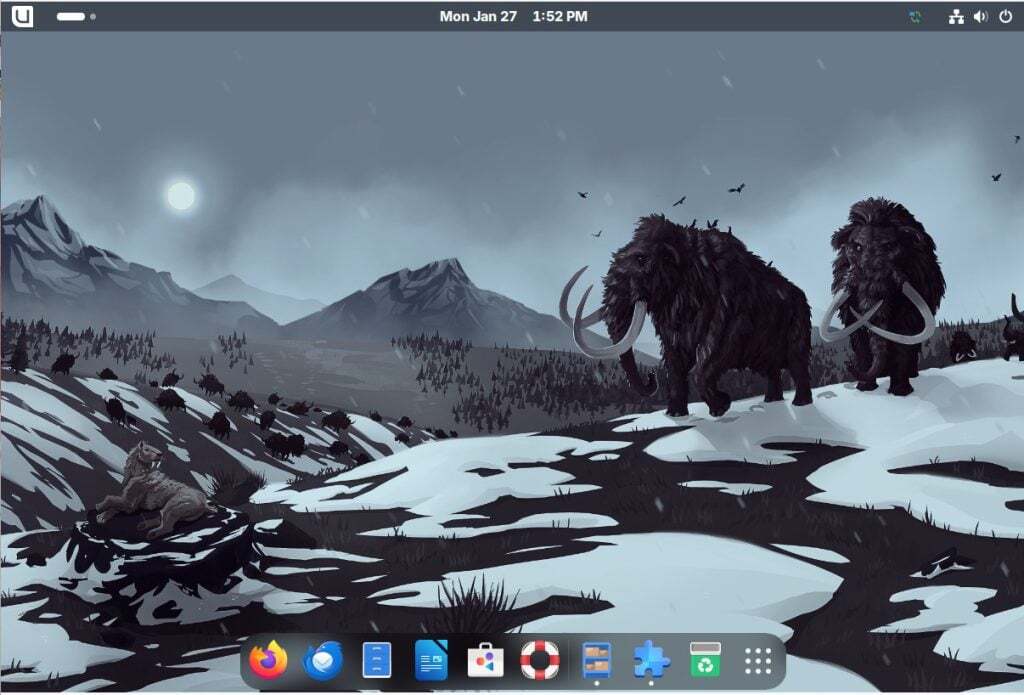Image resolution: width=1024 pixels, height=695 pixels.
Task: Click the update indicator tray icon
Action: [x=915, y=17]
